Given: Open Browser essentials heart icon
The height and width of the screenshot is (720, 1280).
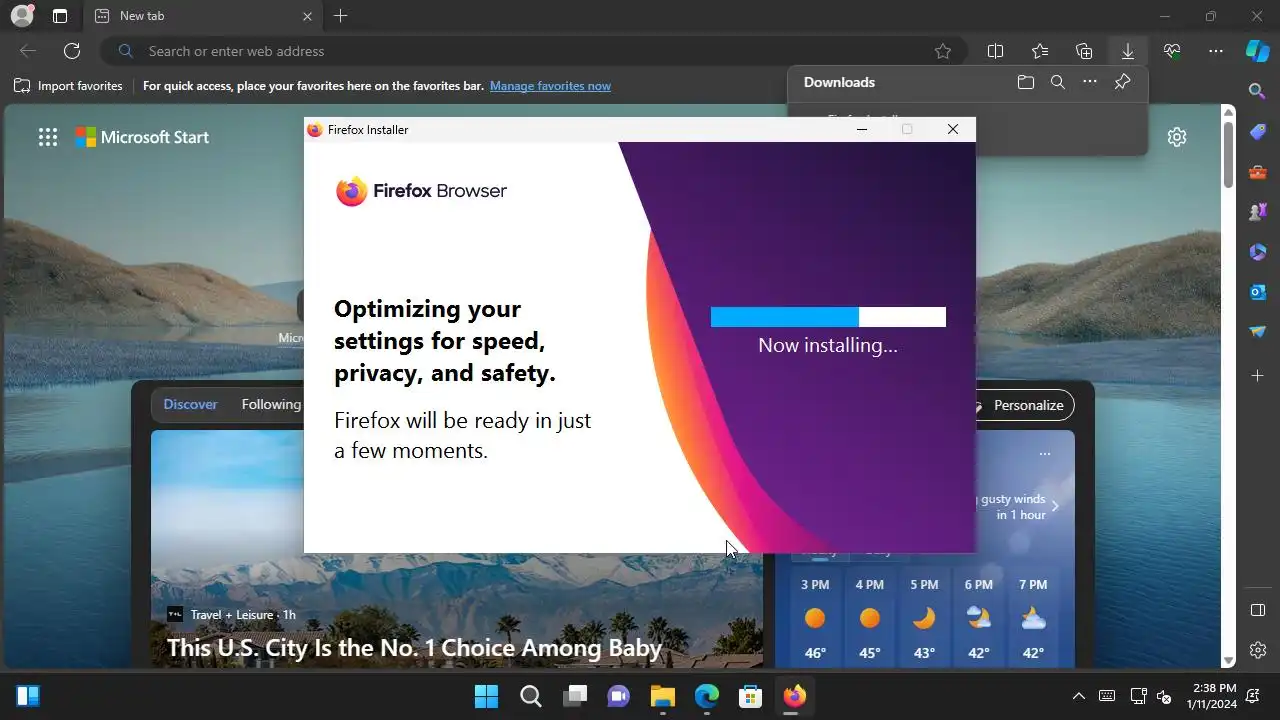Looking at the screenshot, I should [1172, 51].
